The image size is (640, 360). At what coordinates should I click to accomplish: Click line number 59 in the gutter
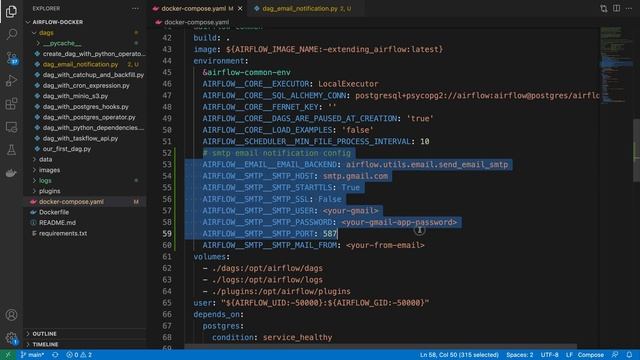coord(167,234)
